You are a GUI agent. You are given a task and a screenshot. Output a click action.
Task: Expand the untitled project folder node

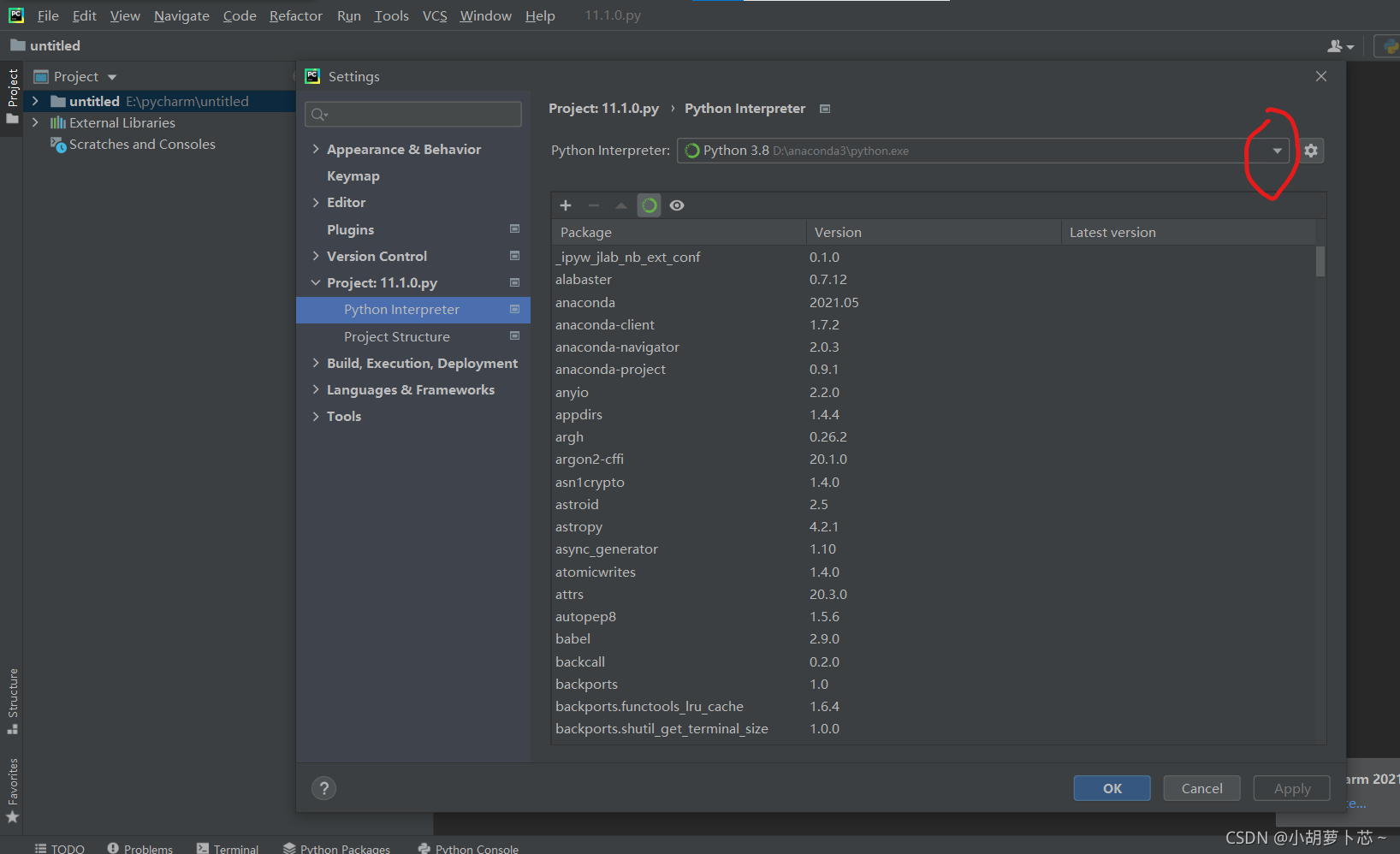pos(35,101)
